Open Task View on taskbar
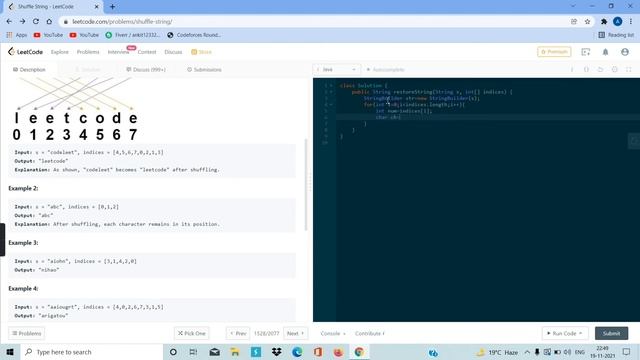This screenshot has width=640, height=360. [x=193, y=352]
